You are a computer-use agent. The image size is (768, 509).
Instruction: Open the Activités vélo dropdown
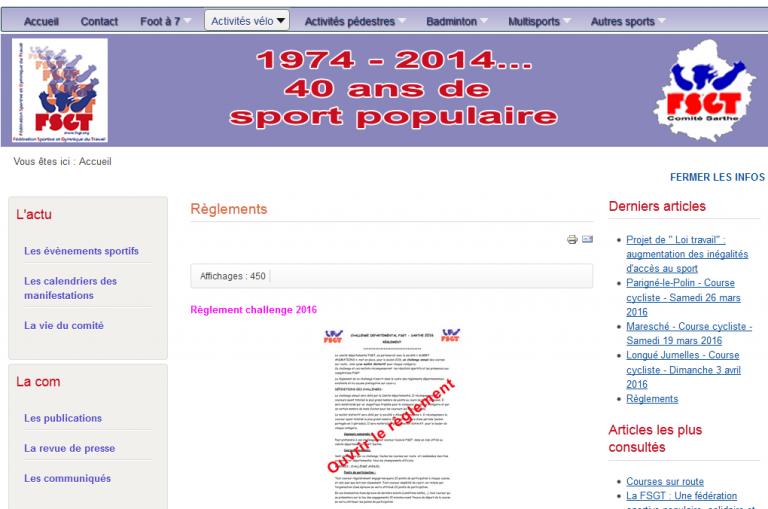point(247,21)
